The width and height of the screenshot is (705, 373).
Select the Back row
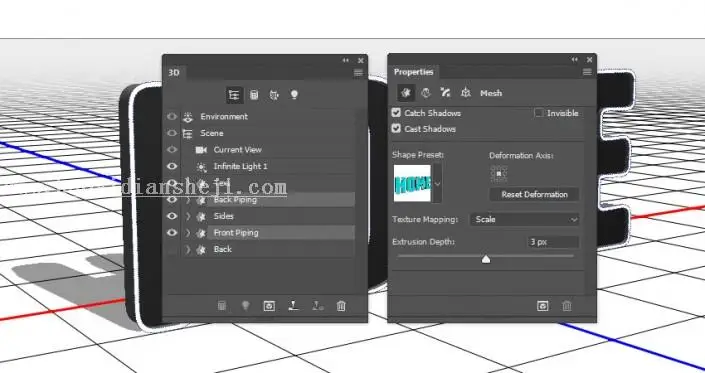(268, 249)
